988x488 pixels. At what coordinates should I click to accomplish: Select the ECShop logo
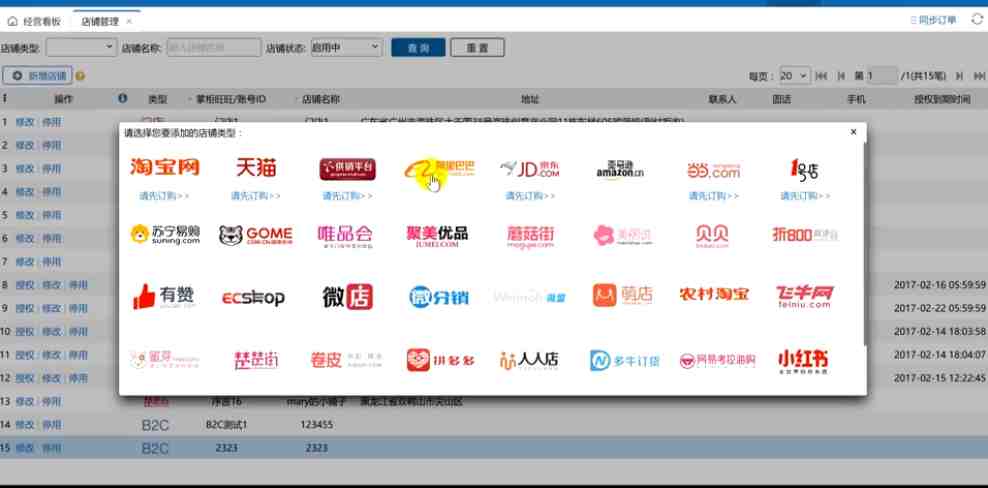(253, 297)
